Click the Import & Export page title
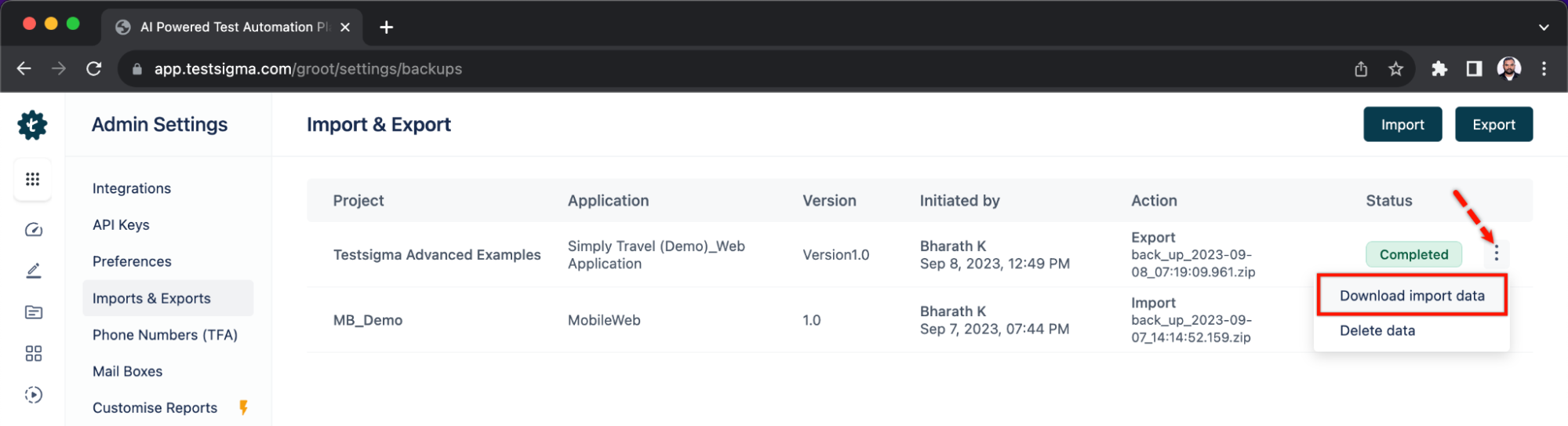 tap(379, 125)
